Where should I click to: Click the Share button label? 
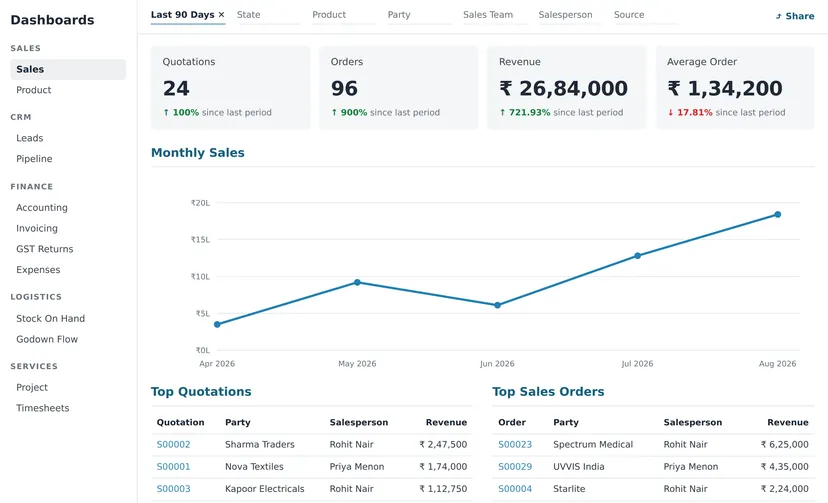click(799, 16)
